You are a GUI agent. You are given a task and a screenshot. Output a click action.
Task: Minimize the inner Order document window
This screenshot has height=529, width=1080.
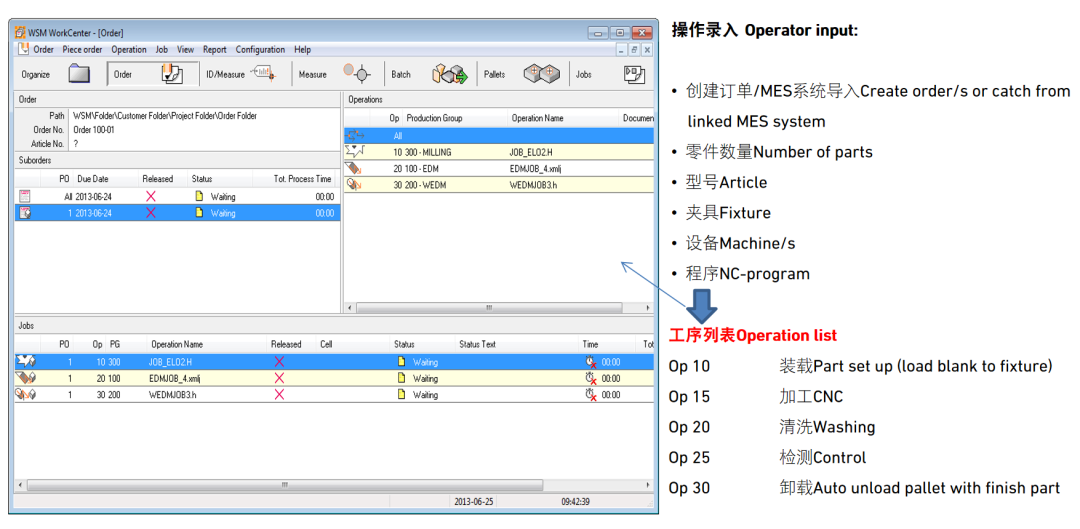coord(622,50)
